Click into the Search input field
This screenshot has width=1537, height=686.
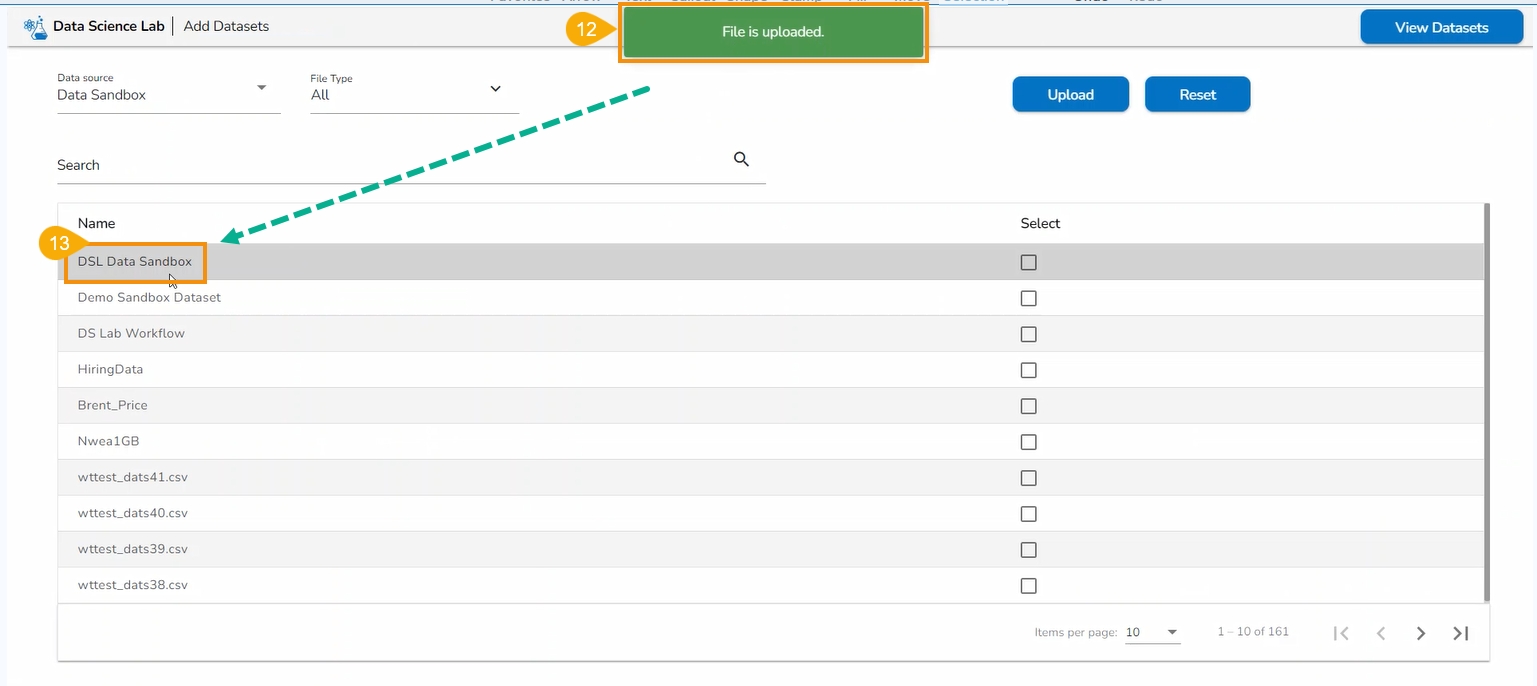[x=390, y=165]
